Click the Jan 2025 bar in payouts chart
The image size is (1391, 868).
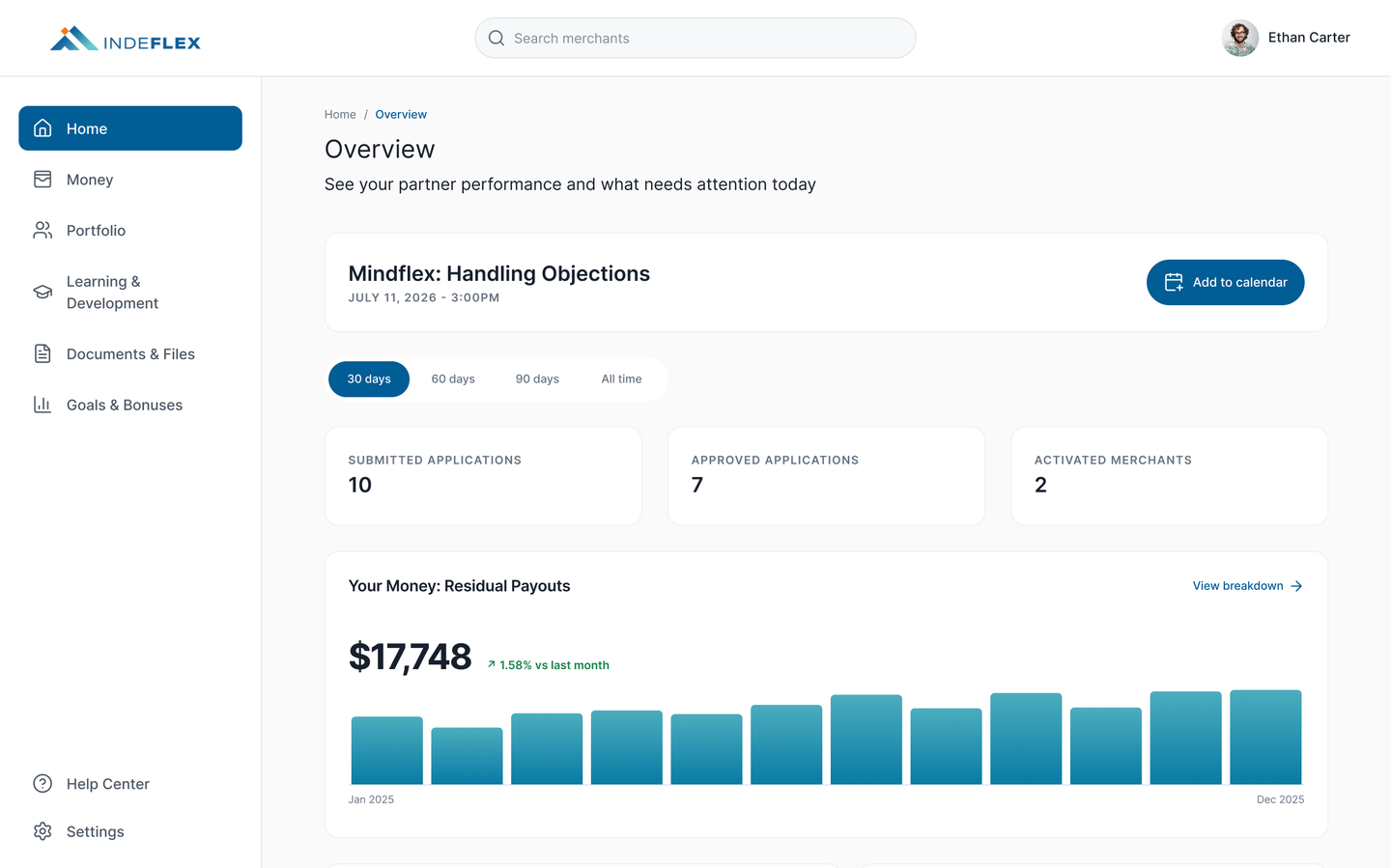coord(386,750)
